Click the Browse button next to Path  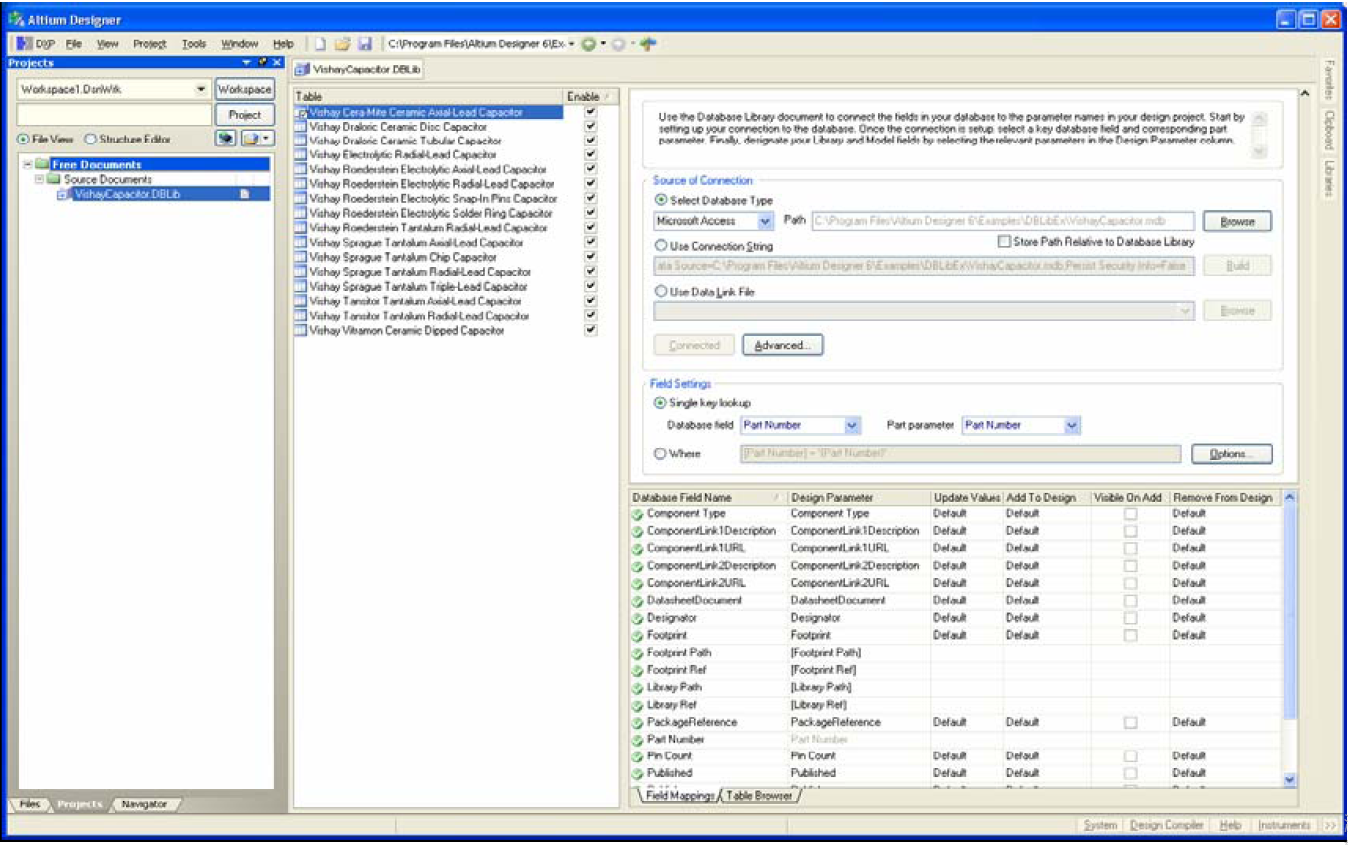click(x=1237, y=221)
